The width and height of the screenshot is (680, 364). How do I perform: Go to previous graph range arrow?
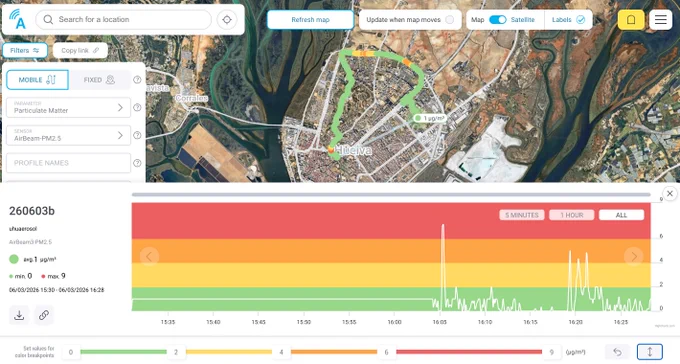pyautogui.click(x=149, y=256)
